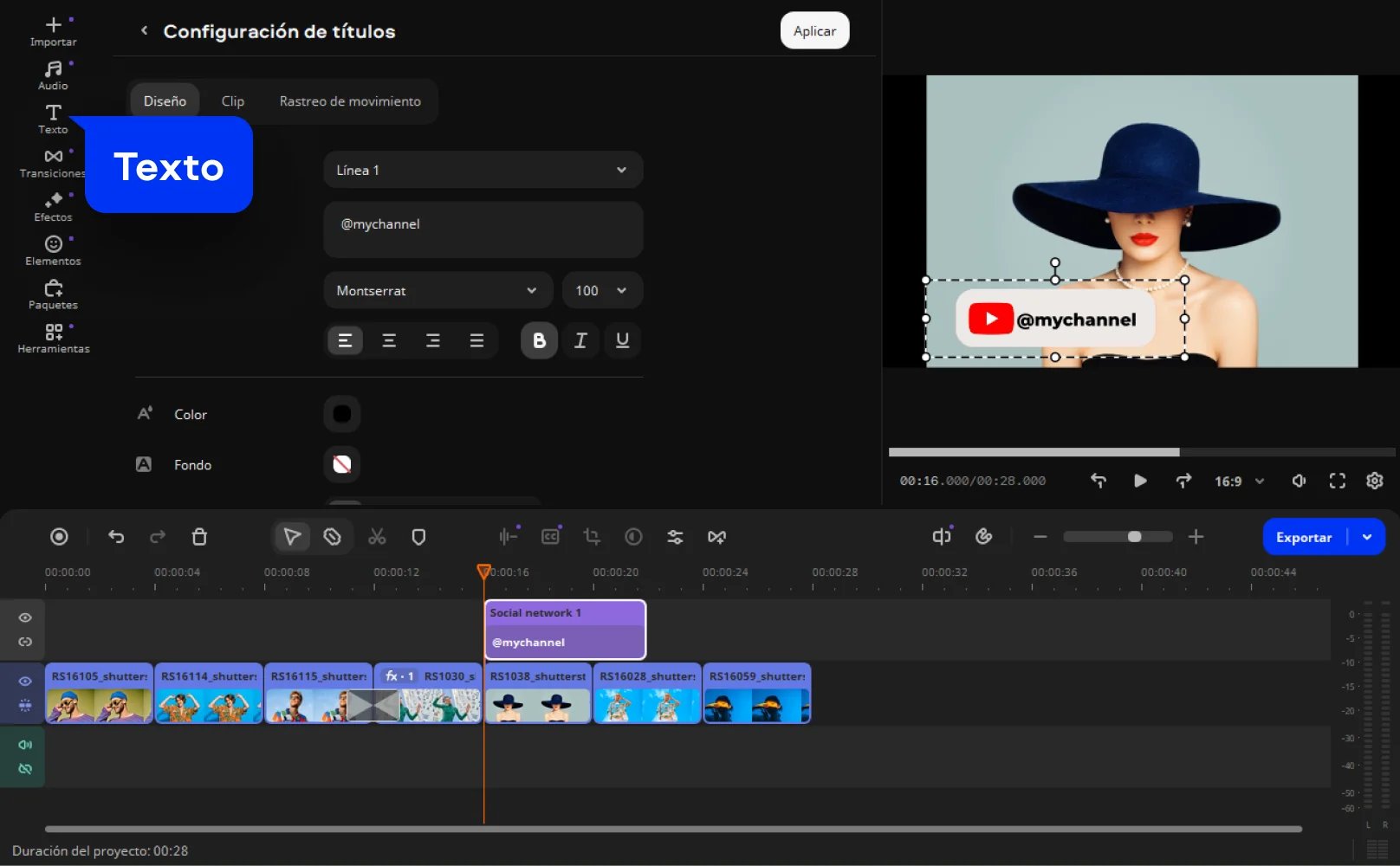This screenshot has height=866, width=1400.
Task: Toggle bold text formatting
Action: pyautogui.click(x=539, y=340)
